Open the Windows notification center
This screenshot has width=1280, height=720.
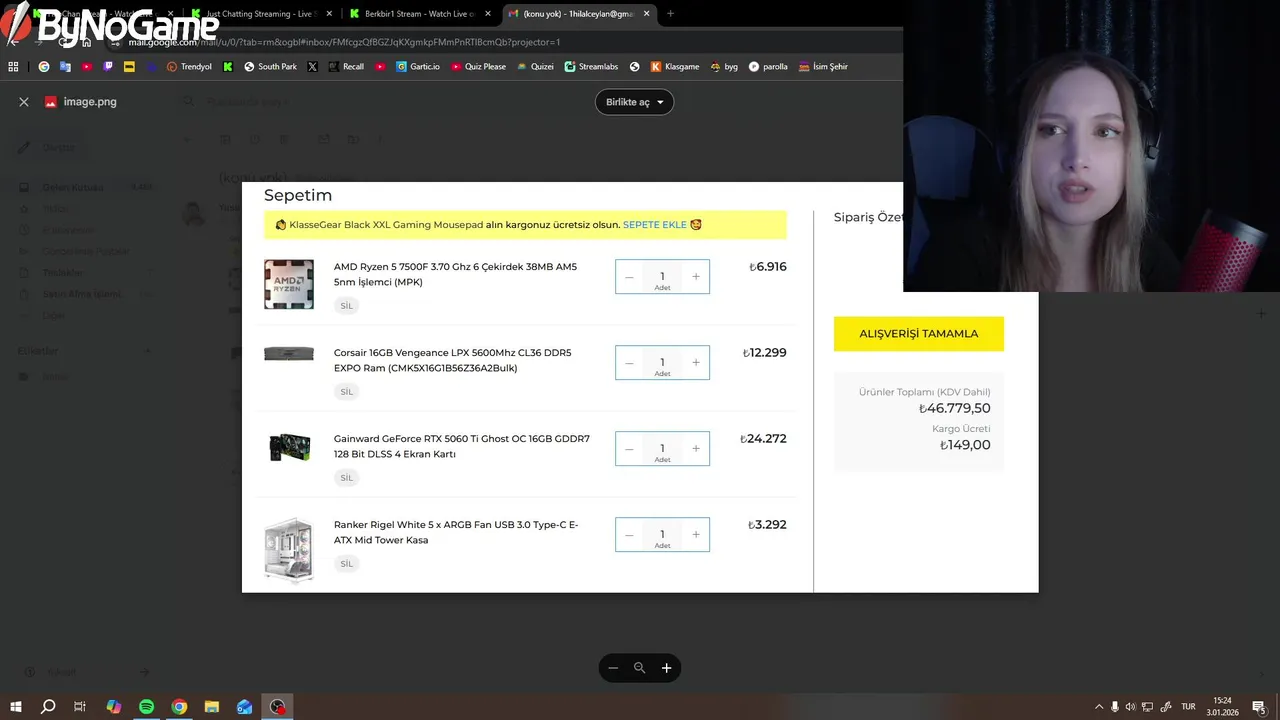click(x=1259, y=706)
